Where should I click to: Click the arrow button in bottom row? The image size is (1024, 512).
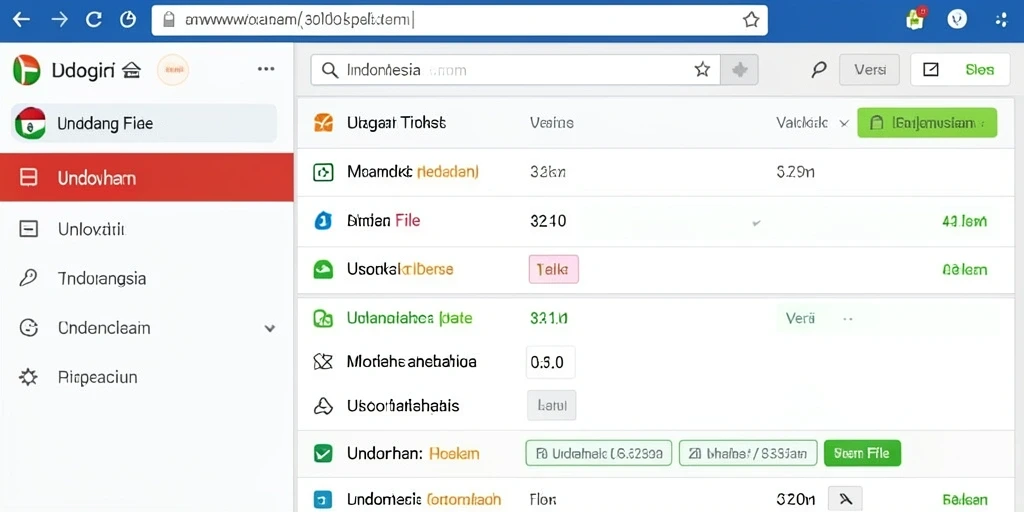[x=845, y=499]
